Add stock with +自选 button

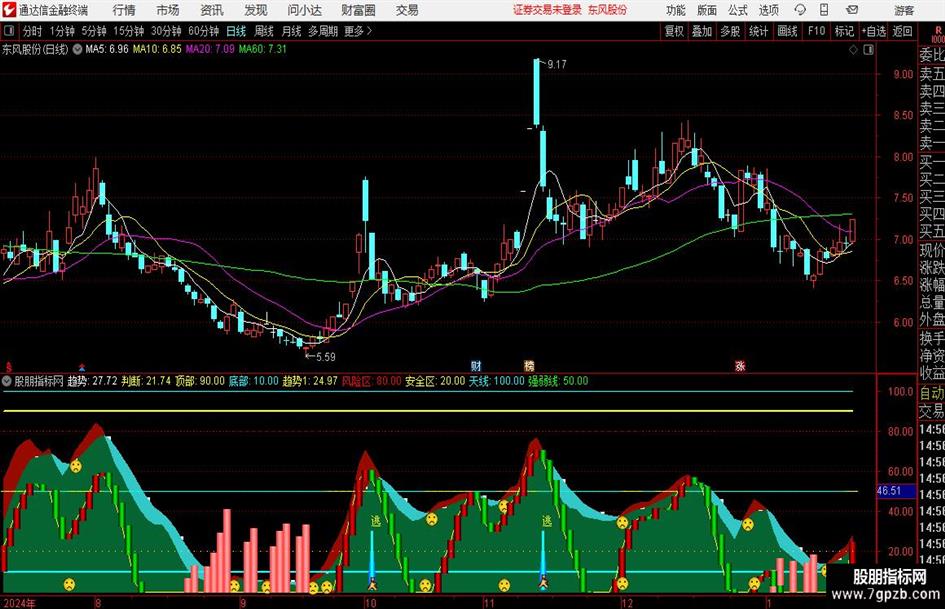[x=874, y=31]
